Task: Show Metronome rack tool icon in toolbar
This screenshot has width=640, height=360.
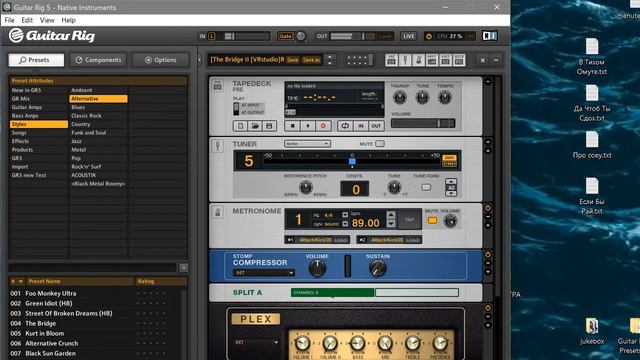Action: pyautogui.click(x=418, y=60)
